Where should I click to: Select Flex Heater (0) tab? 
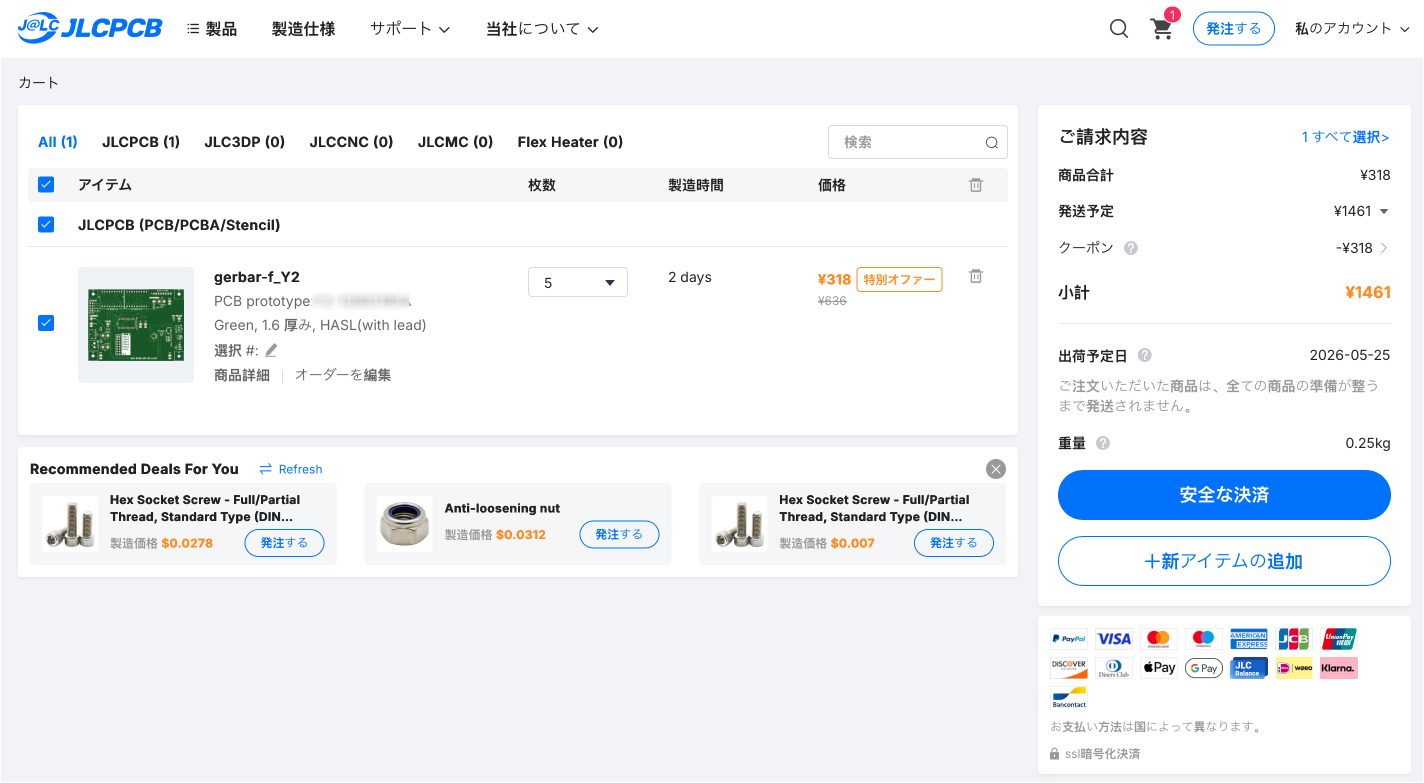pyautogui.click(x=570, y=142)
